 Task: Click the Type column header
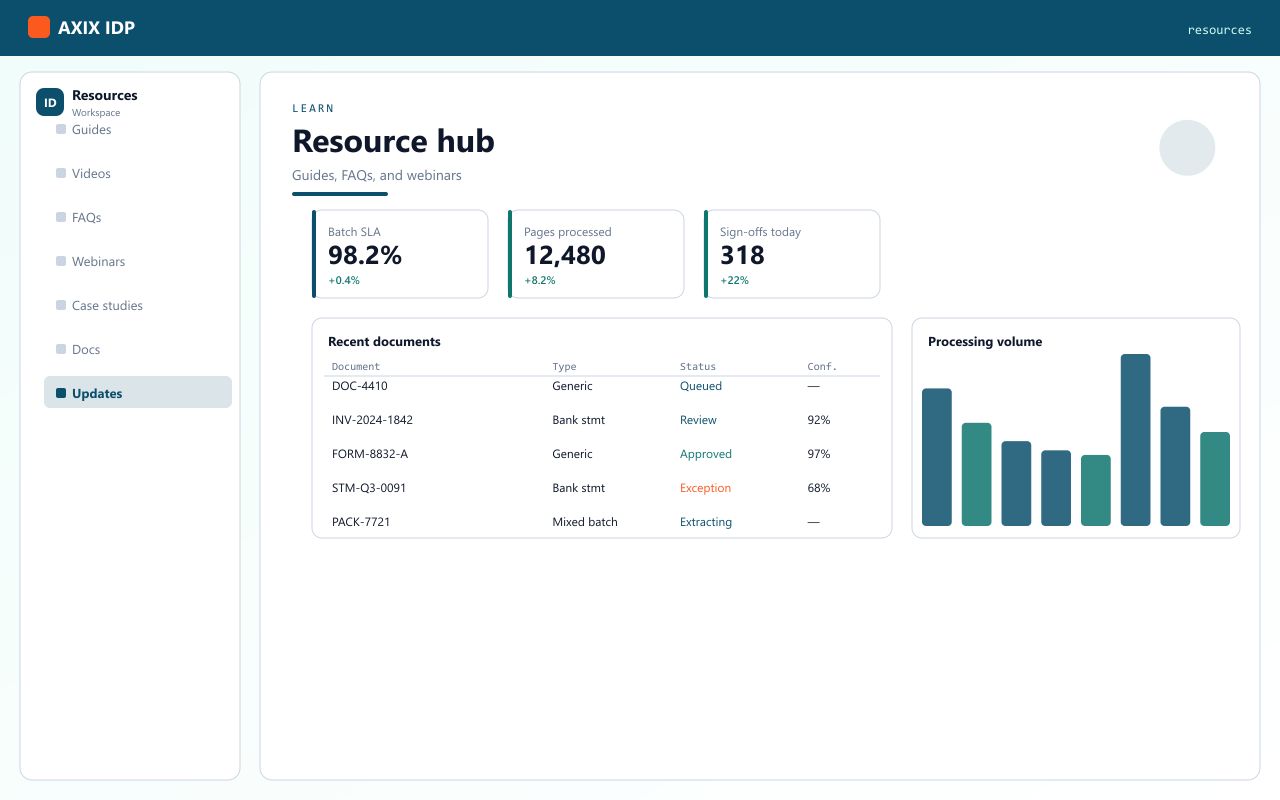click(x=564, y=367)
